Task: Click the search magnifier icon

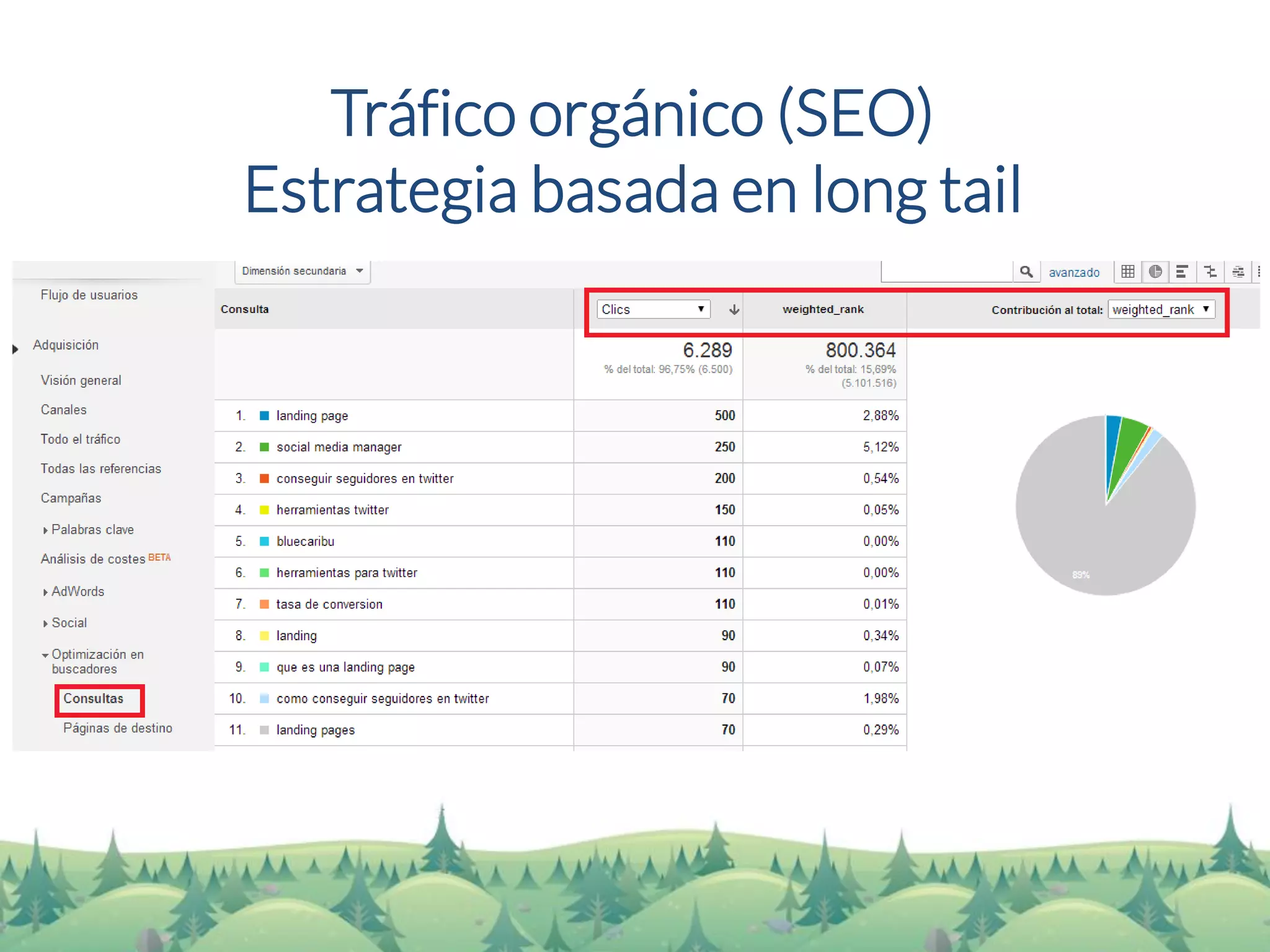Action: point(1026,271)
